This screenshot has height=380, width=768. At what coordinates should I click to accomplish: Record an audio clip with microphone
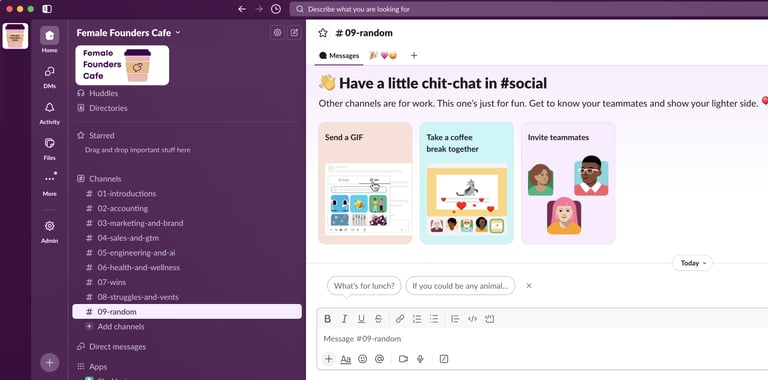pos(420,359)
